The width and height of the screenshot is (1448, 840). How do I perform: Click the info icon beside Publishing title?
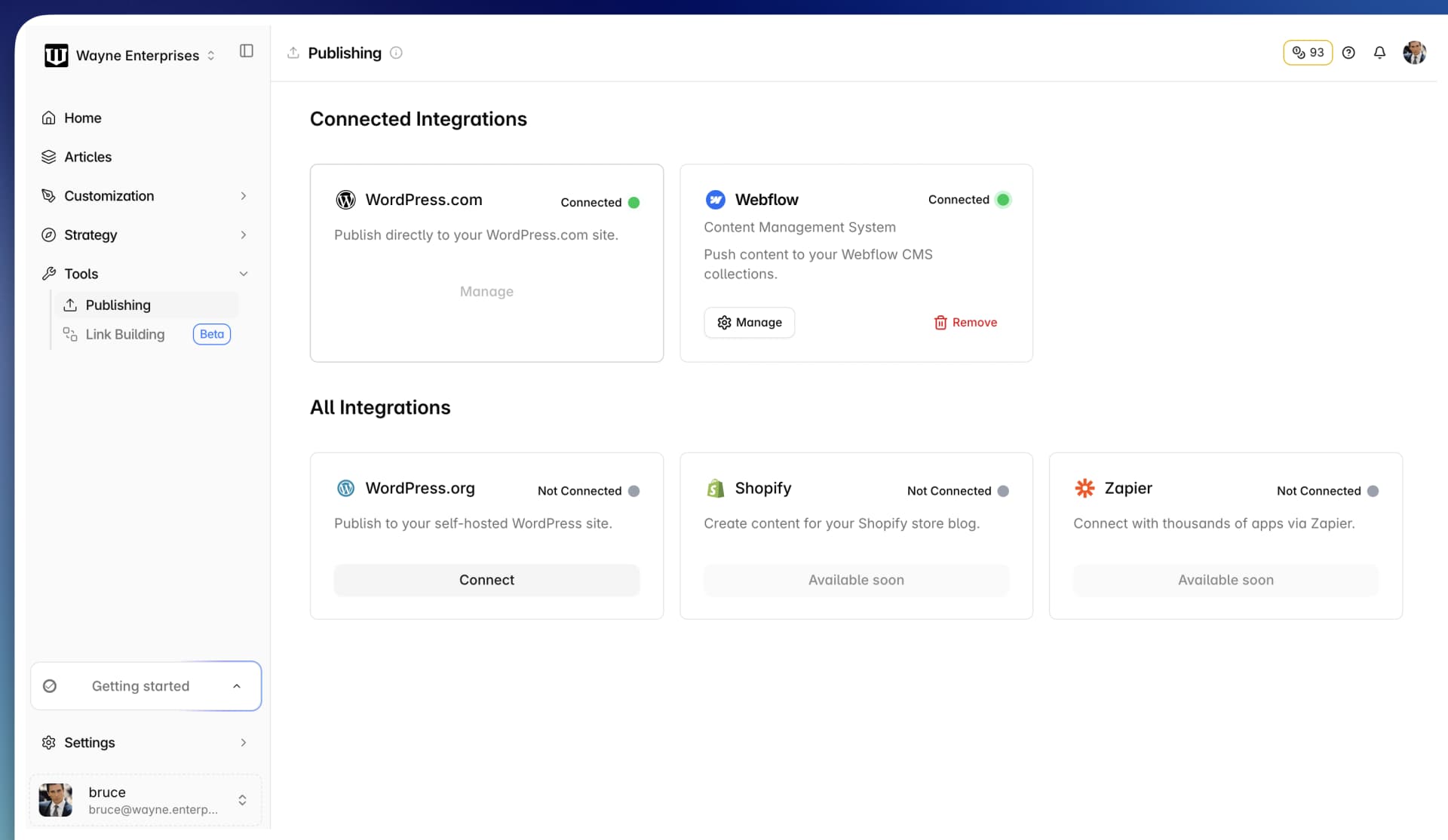396,53
